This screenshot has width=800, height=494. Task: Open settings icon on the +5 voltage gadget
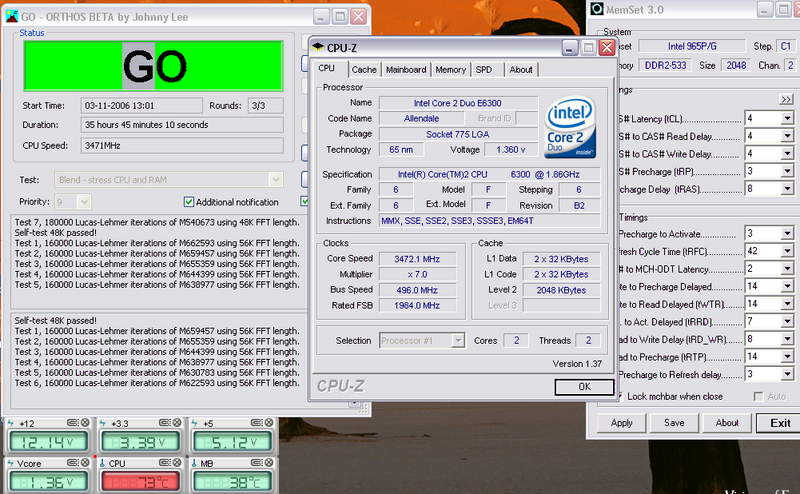click(x=257, y=423)
